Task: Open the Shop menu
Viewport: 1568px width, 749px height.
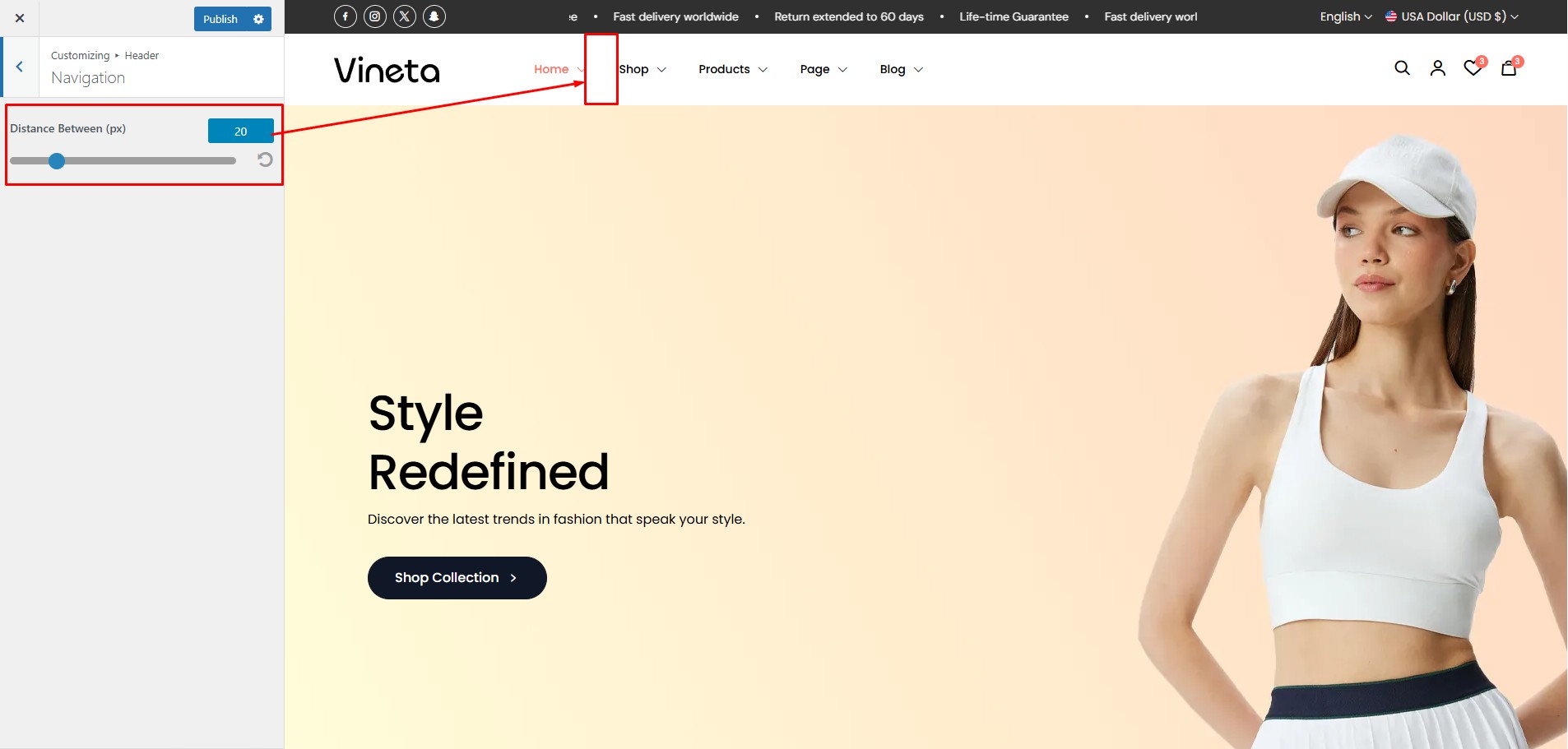Action: (x=634, y=69)
